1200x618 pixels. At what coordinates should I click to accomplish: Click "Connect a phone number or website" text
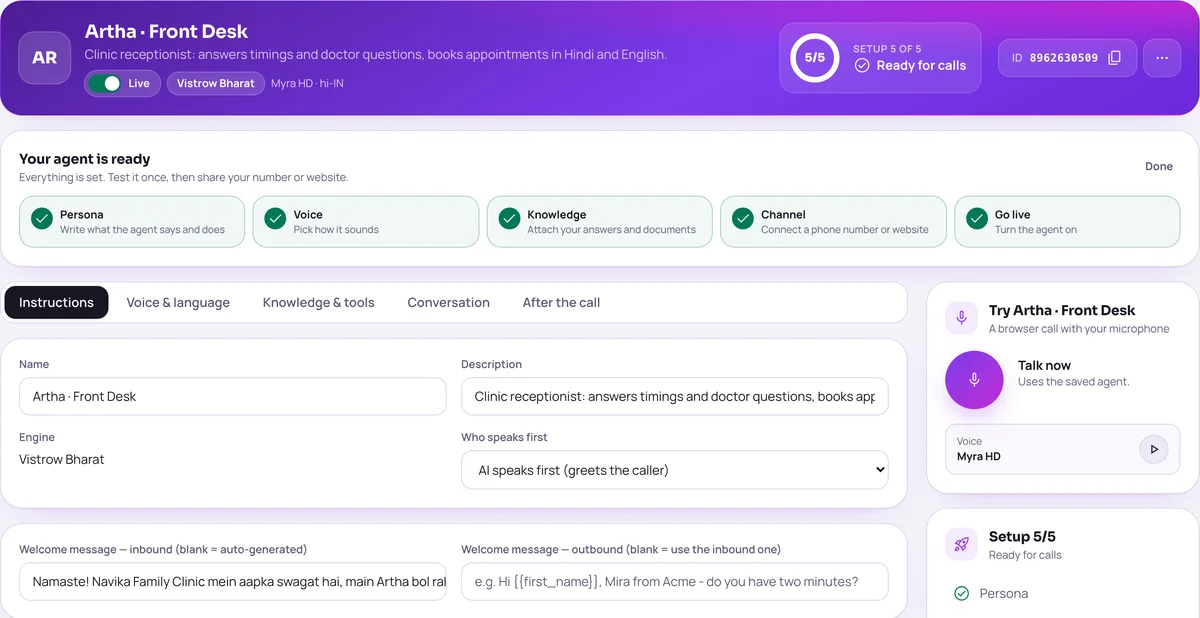[845, 230]
